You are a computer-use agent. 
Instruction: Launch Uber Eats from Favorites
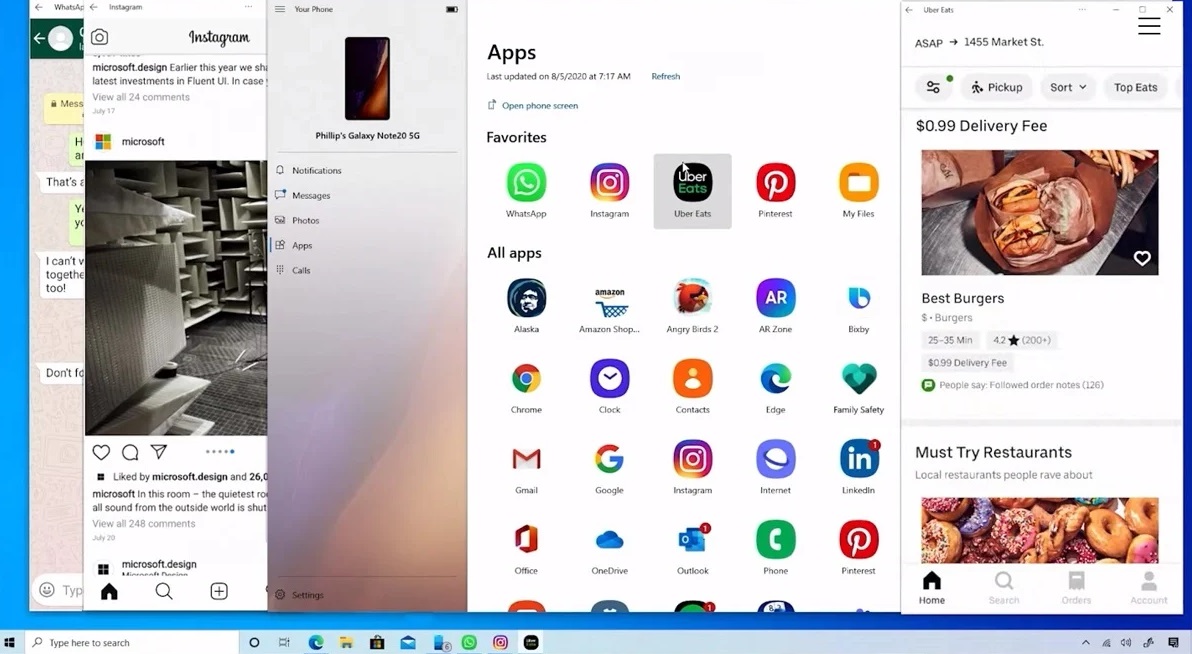(x=693, y=183)
